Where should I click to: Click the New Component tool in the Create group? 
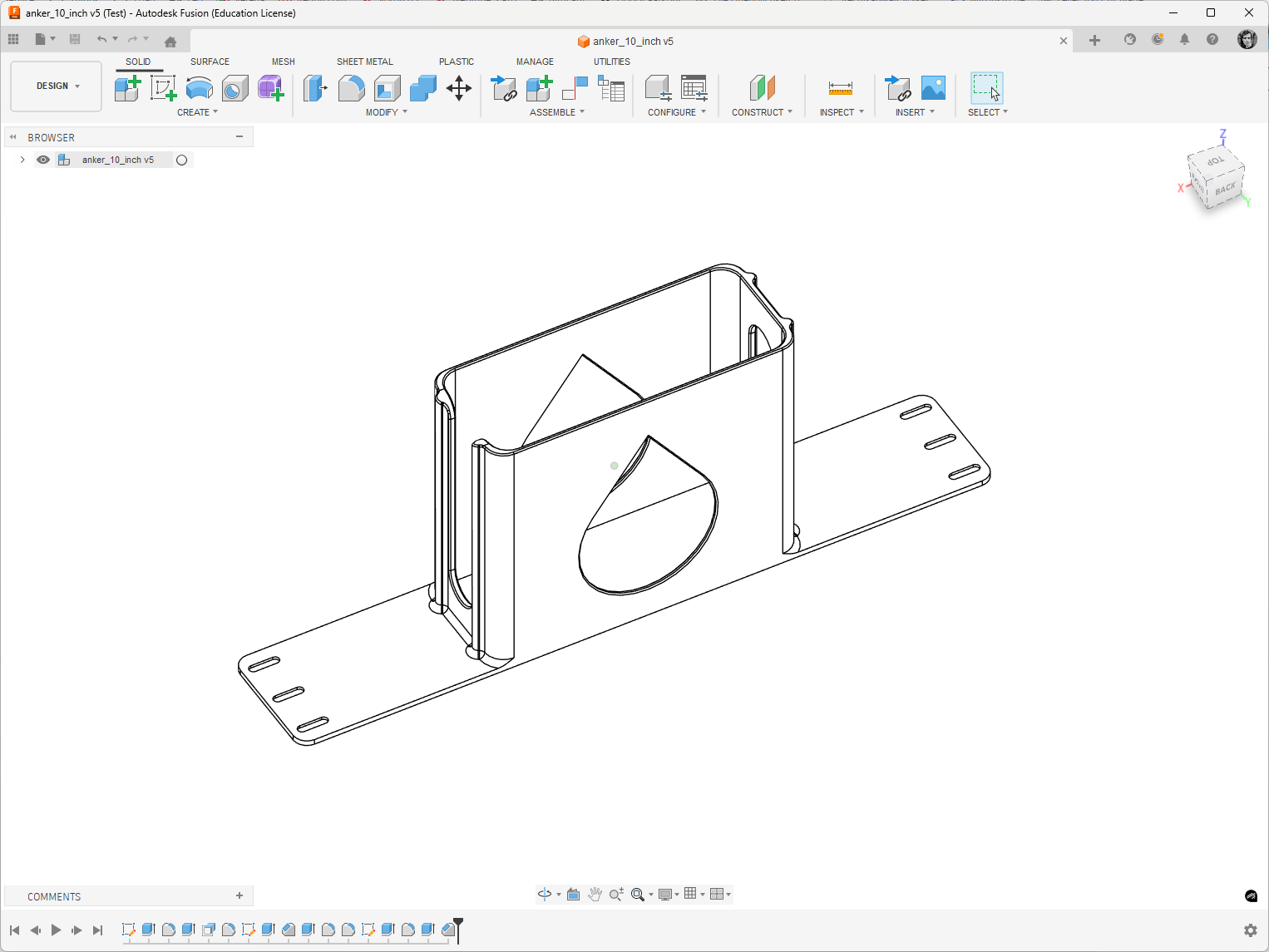coord(127,87)
